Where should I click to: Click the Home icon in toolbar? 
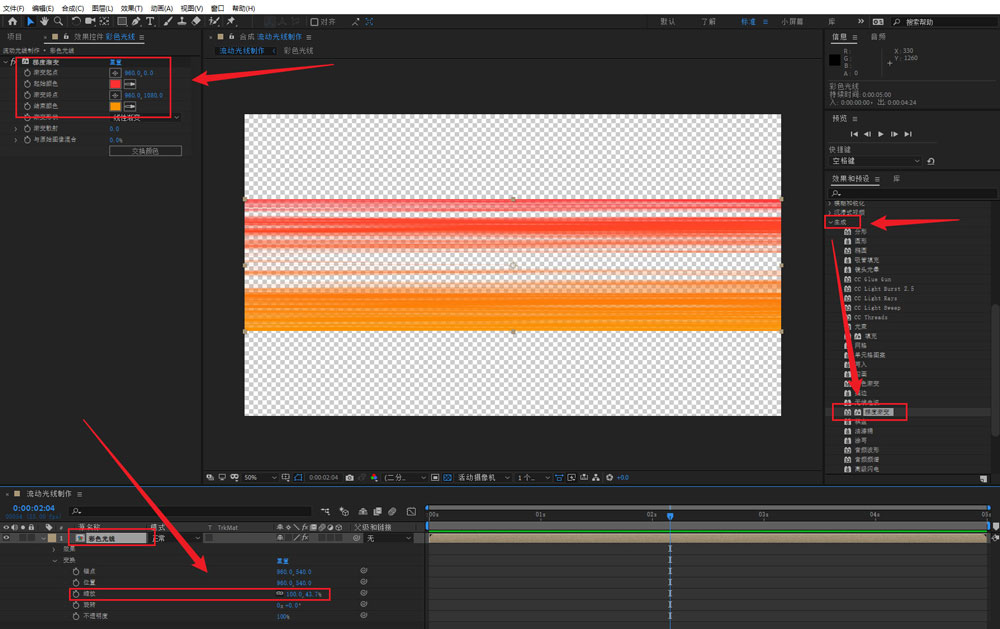13,21
